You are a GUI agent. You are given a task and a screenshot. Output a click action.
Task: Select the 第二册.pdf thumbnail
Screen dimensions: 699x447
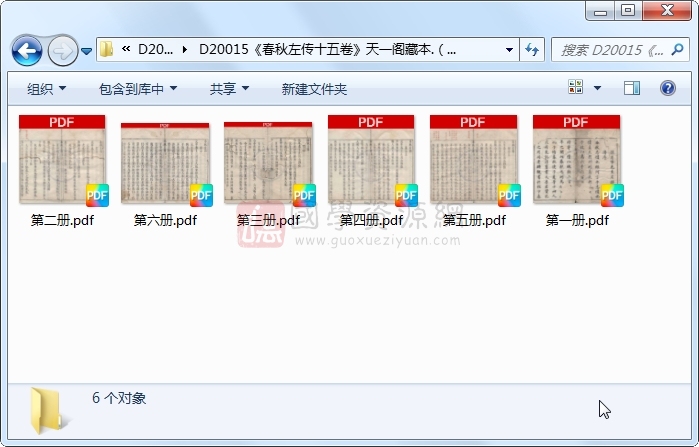click(62, 160)
